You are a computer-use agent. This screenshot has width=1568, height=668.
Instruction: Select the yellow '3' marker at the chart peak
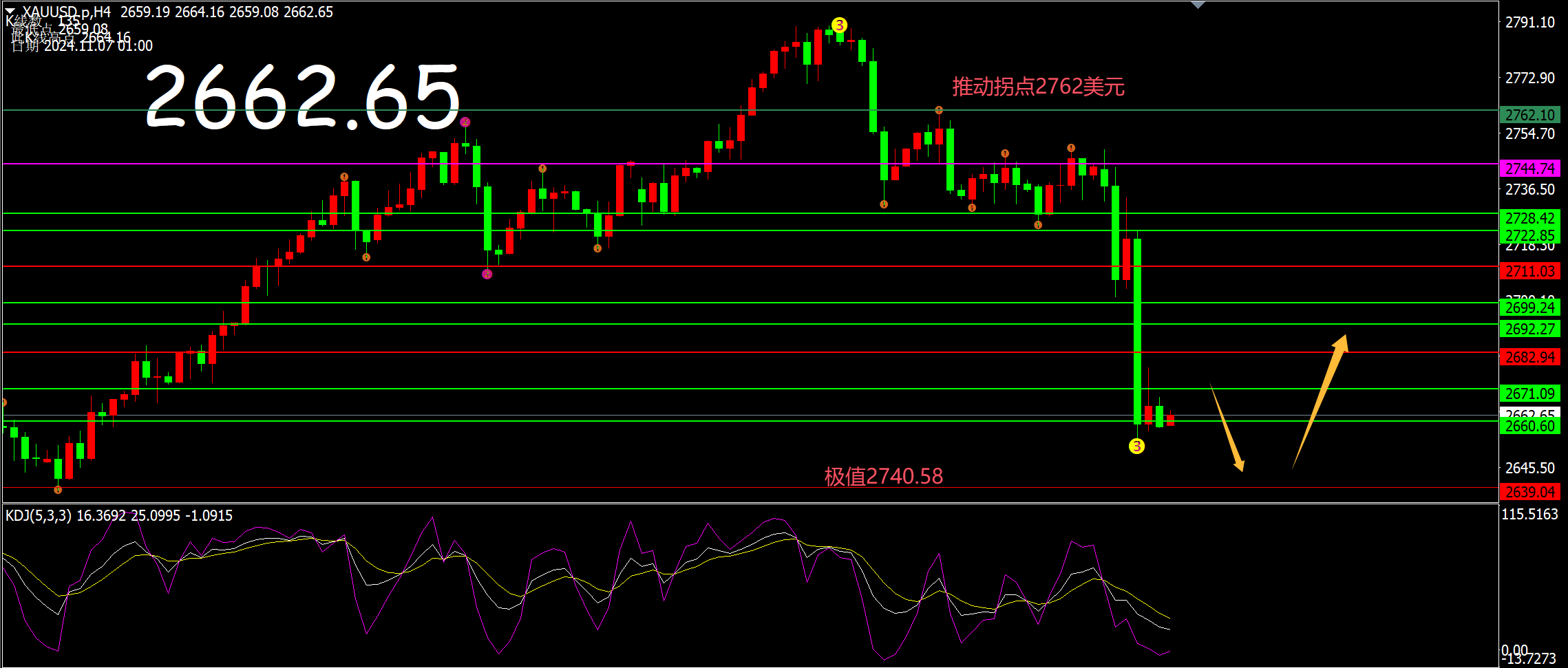tap(839, 25)
